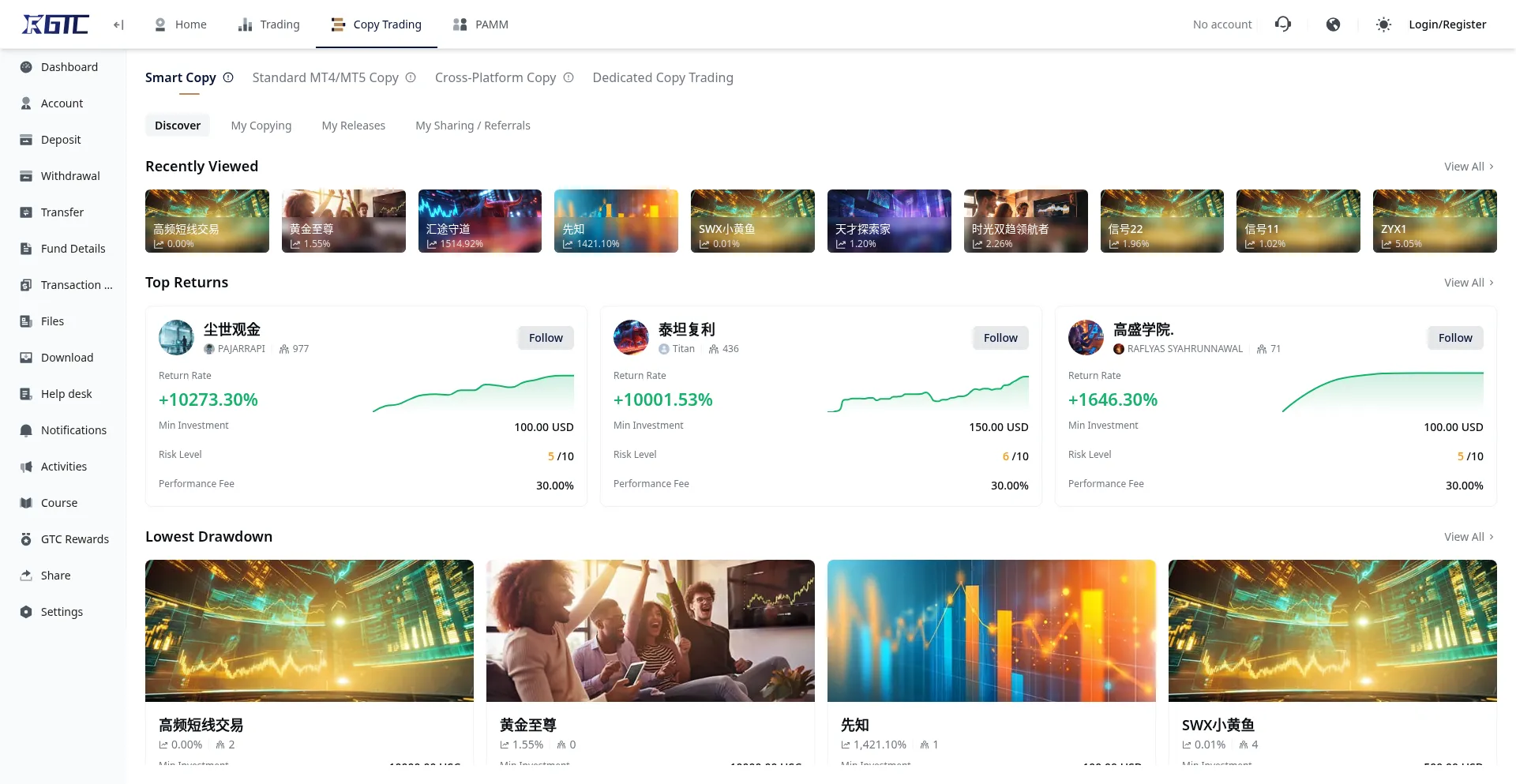Open Lowest Drawdown 先知 card image

(x=992, y=631)
